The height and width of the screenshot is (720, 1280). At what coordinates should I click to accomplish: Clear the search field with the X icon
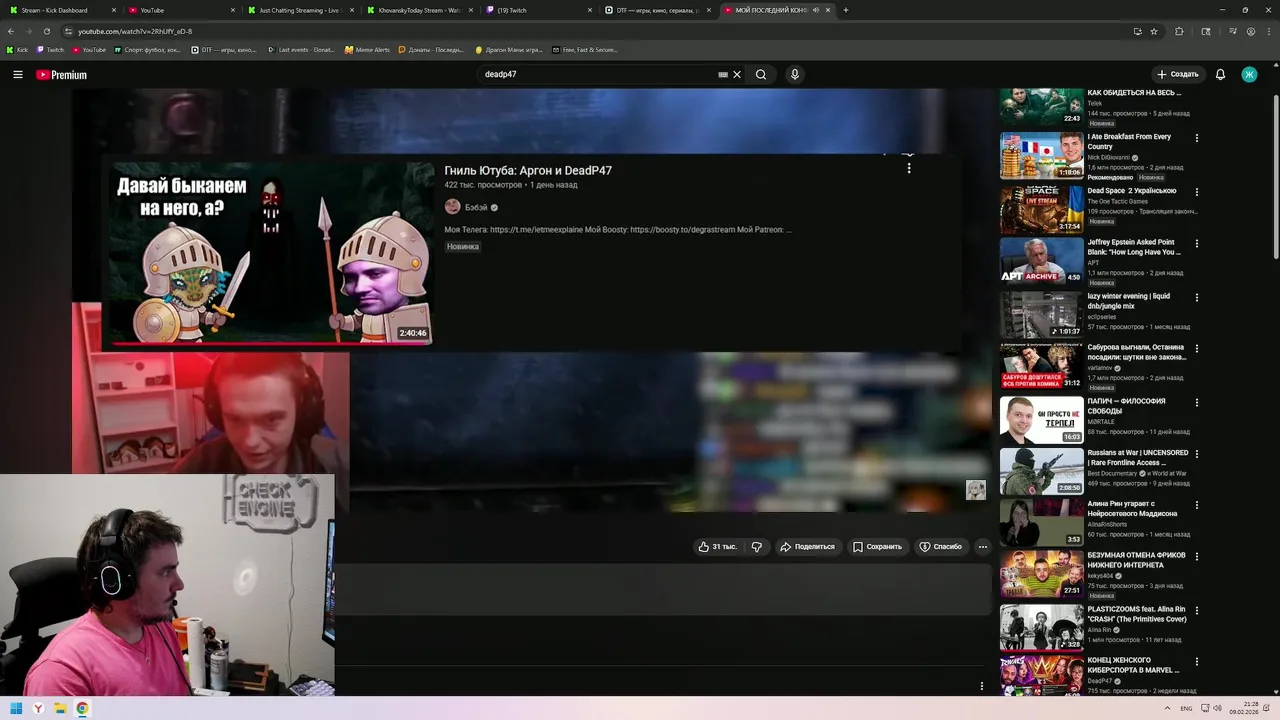pyautogui.click(x=737, y=74)
